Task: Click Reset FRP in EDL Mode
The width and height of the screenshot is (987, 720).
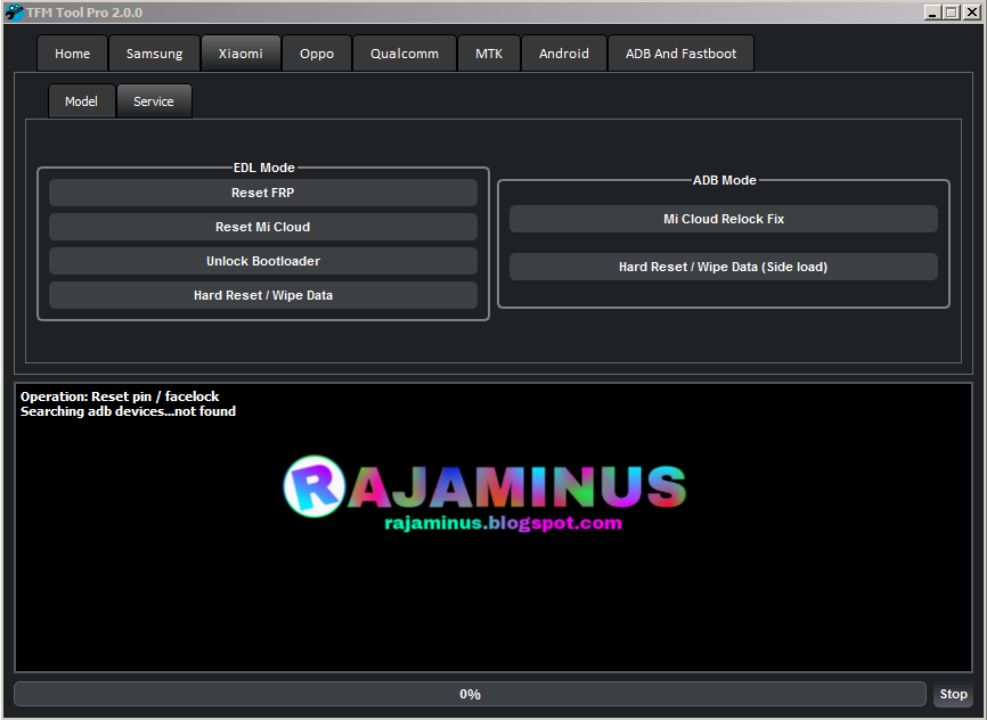Action: tap(263, 193)
